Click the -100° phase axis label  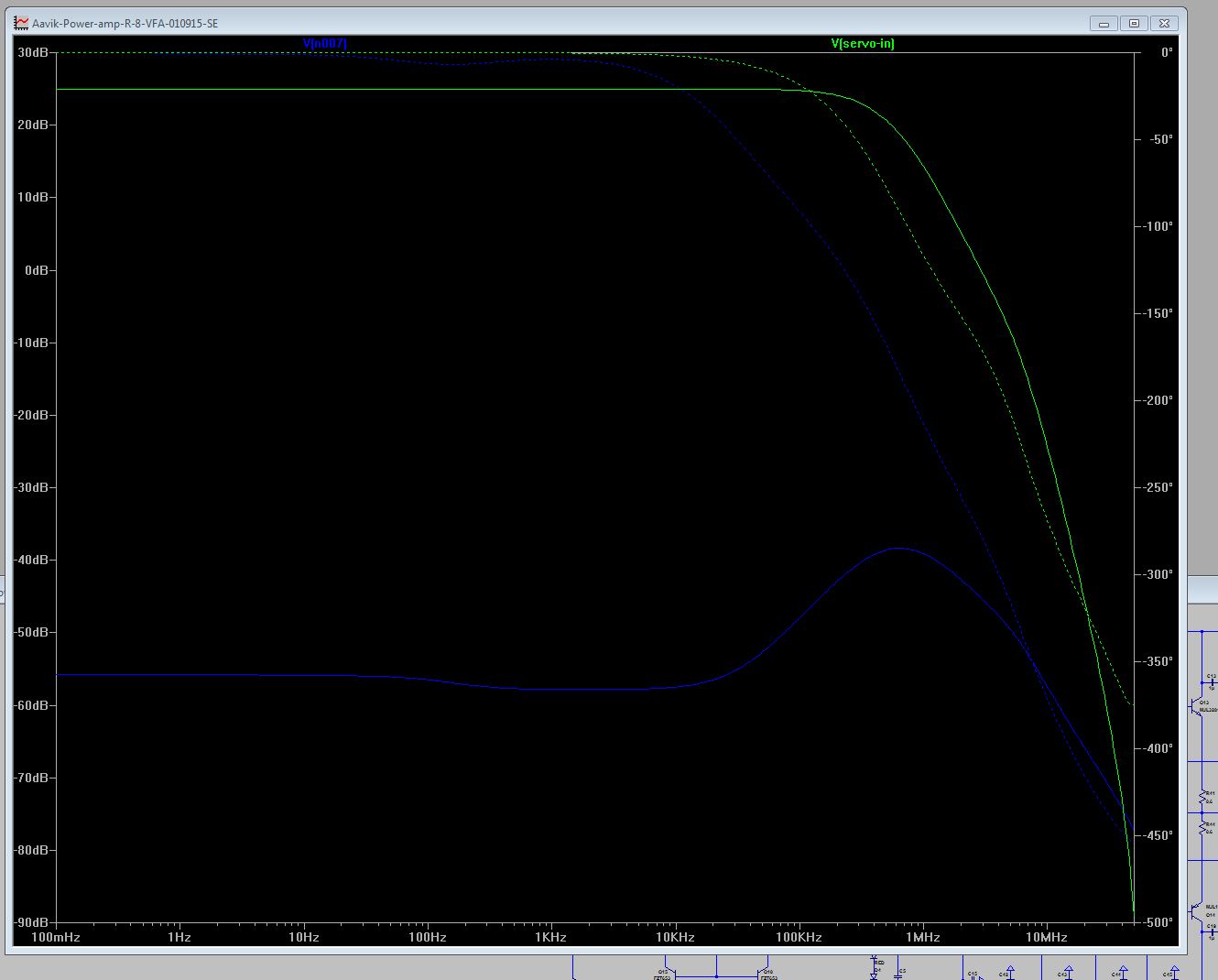tap(1158, 226)
